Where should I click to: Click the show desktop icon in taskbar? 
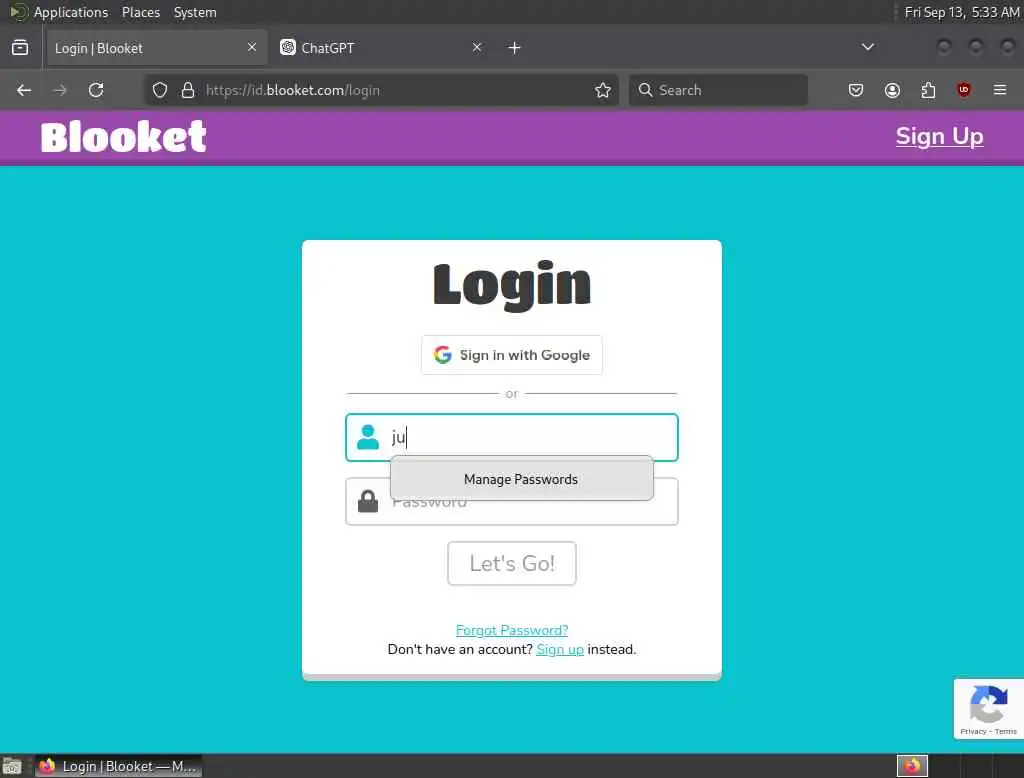[x=12, y=766]
